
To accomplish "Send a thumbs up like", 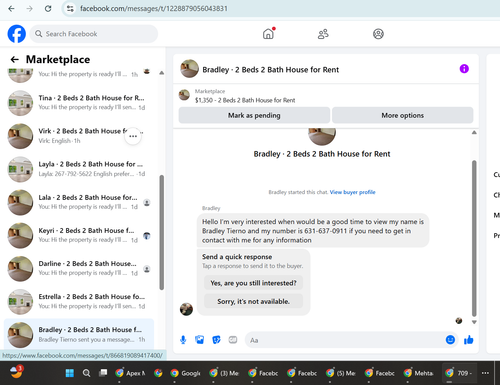I will 468,340.
